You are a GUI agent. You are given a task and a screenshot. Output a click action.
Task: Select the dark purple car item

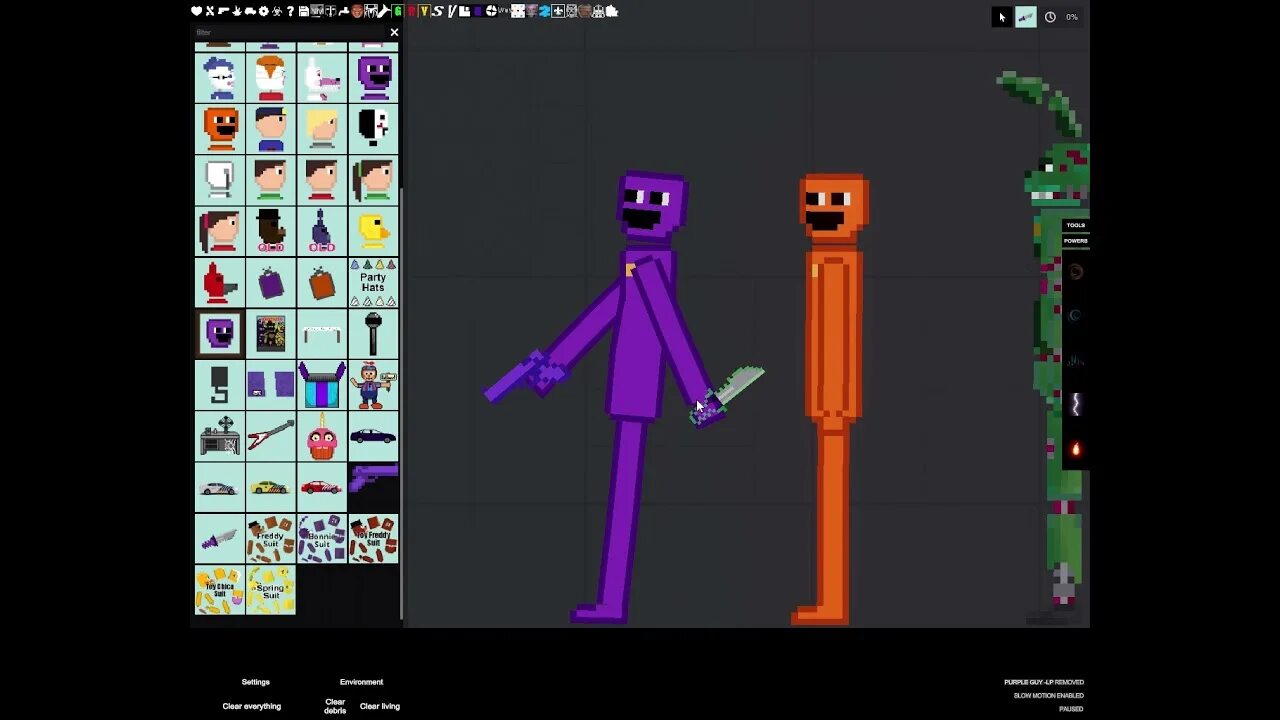pyautogui.click(x=373, y=436)
